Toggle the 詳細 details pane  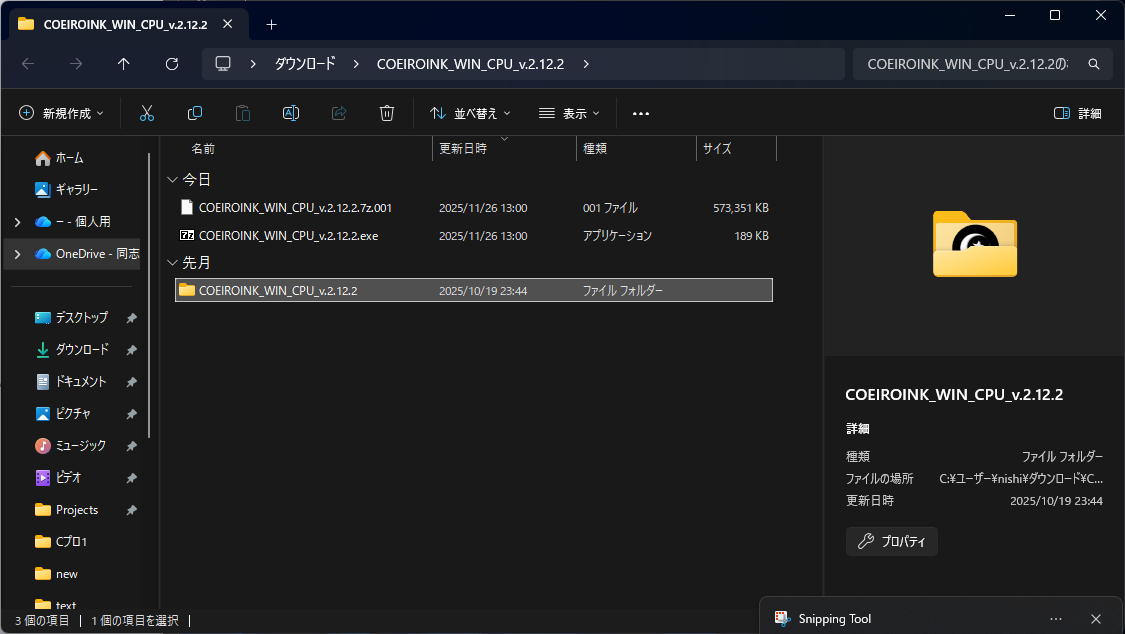(x=1078, y=113)
